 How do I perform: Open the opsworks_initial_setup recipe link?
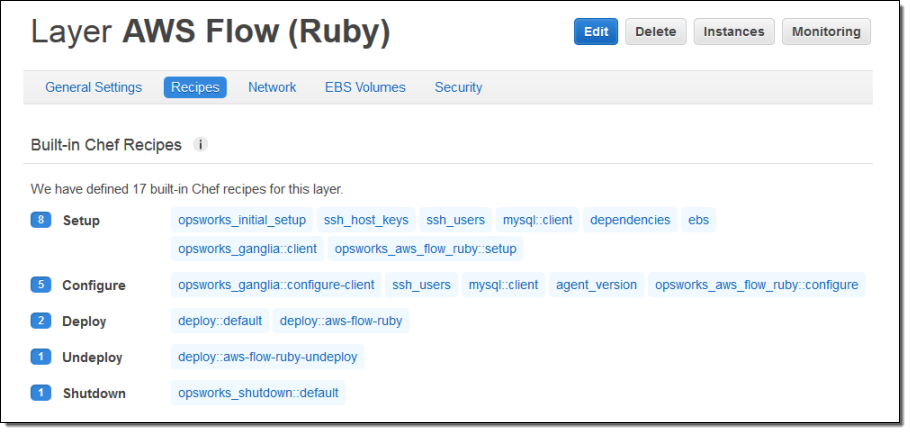tap(242, 220)
